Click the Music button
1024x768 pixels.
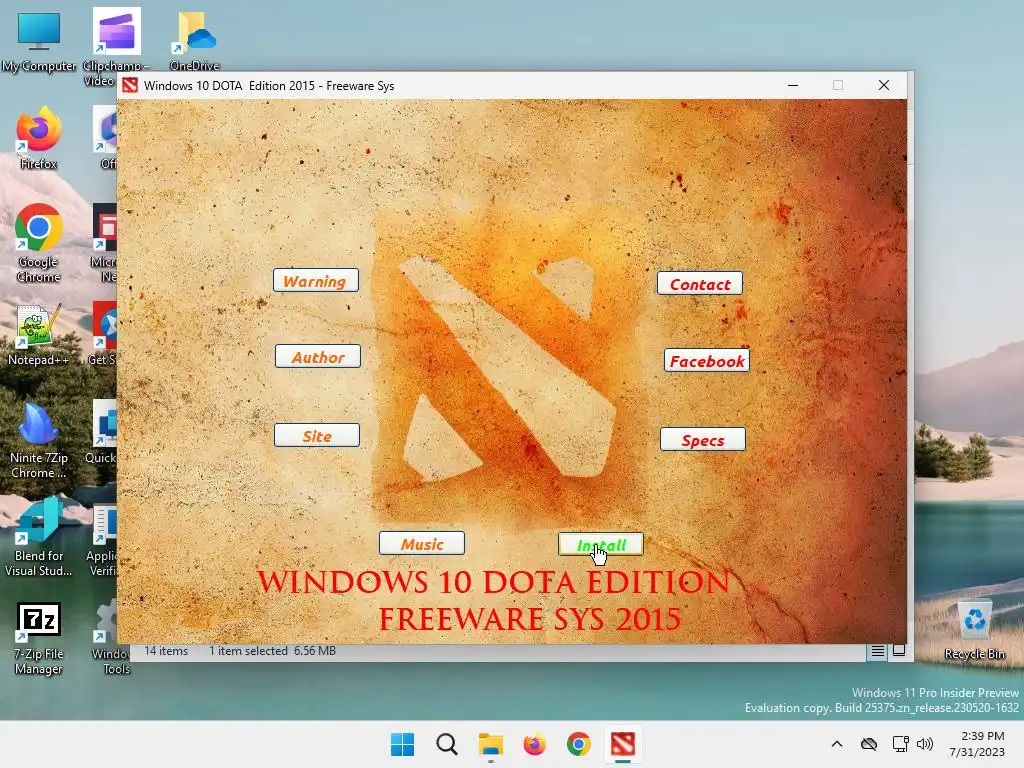[x=422, y=543]
